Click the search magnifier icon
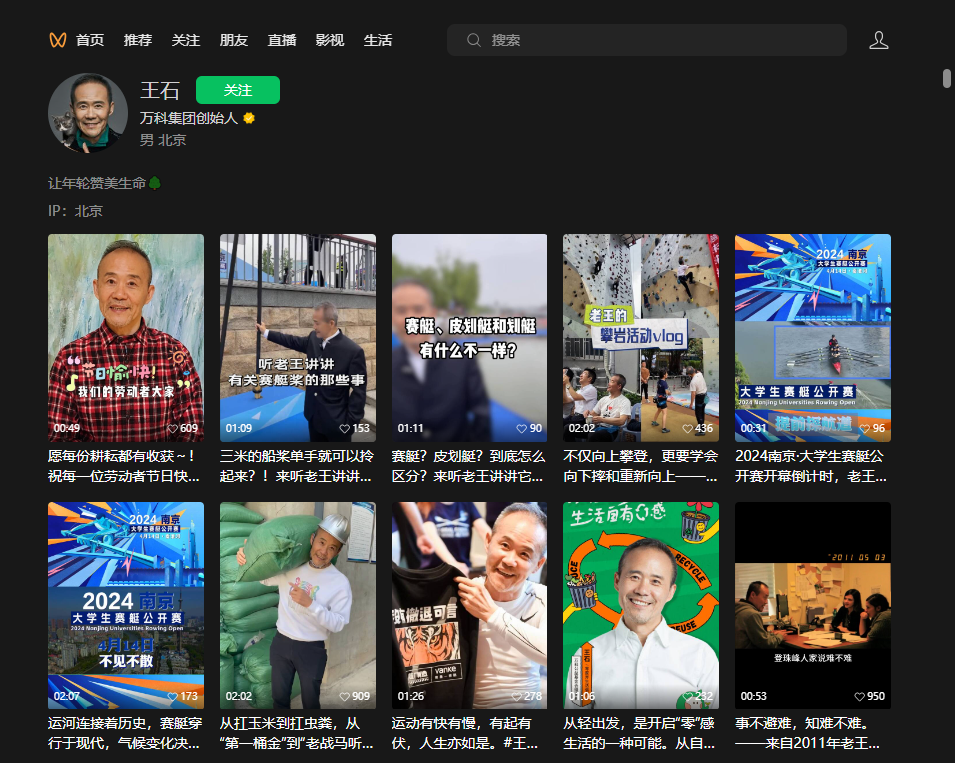The image size is (955, 763). click(473, 40)
